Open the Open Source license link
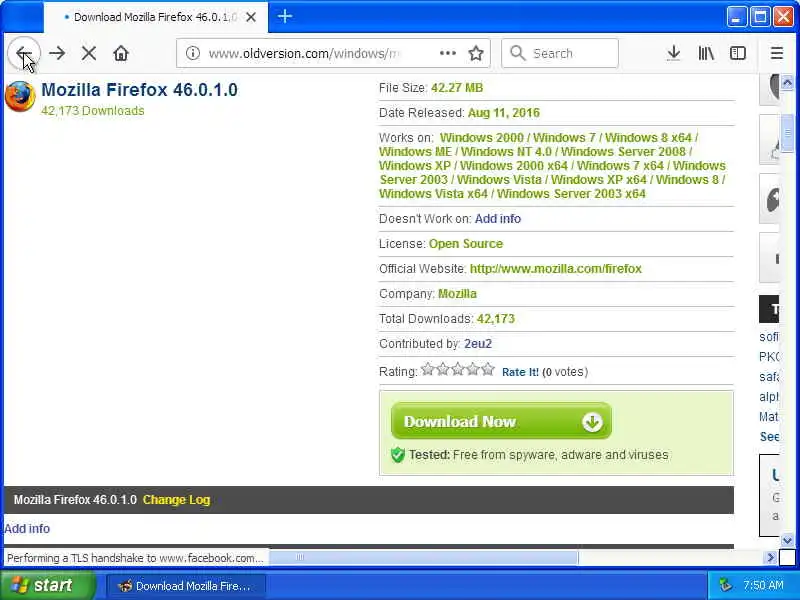 (466, 244)
